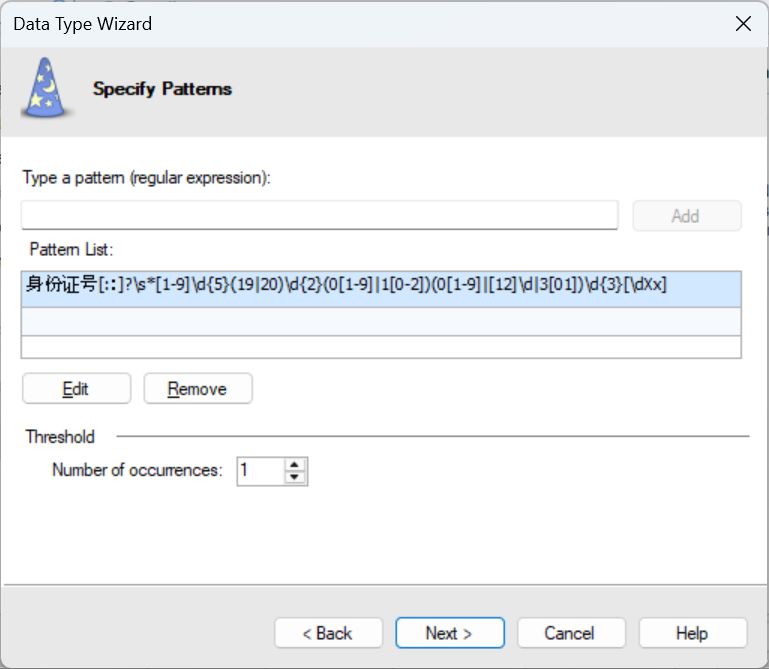
Task: Close the Data Type Wizard dialog
Action: (743, 24)
